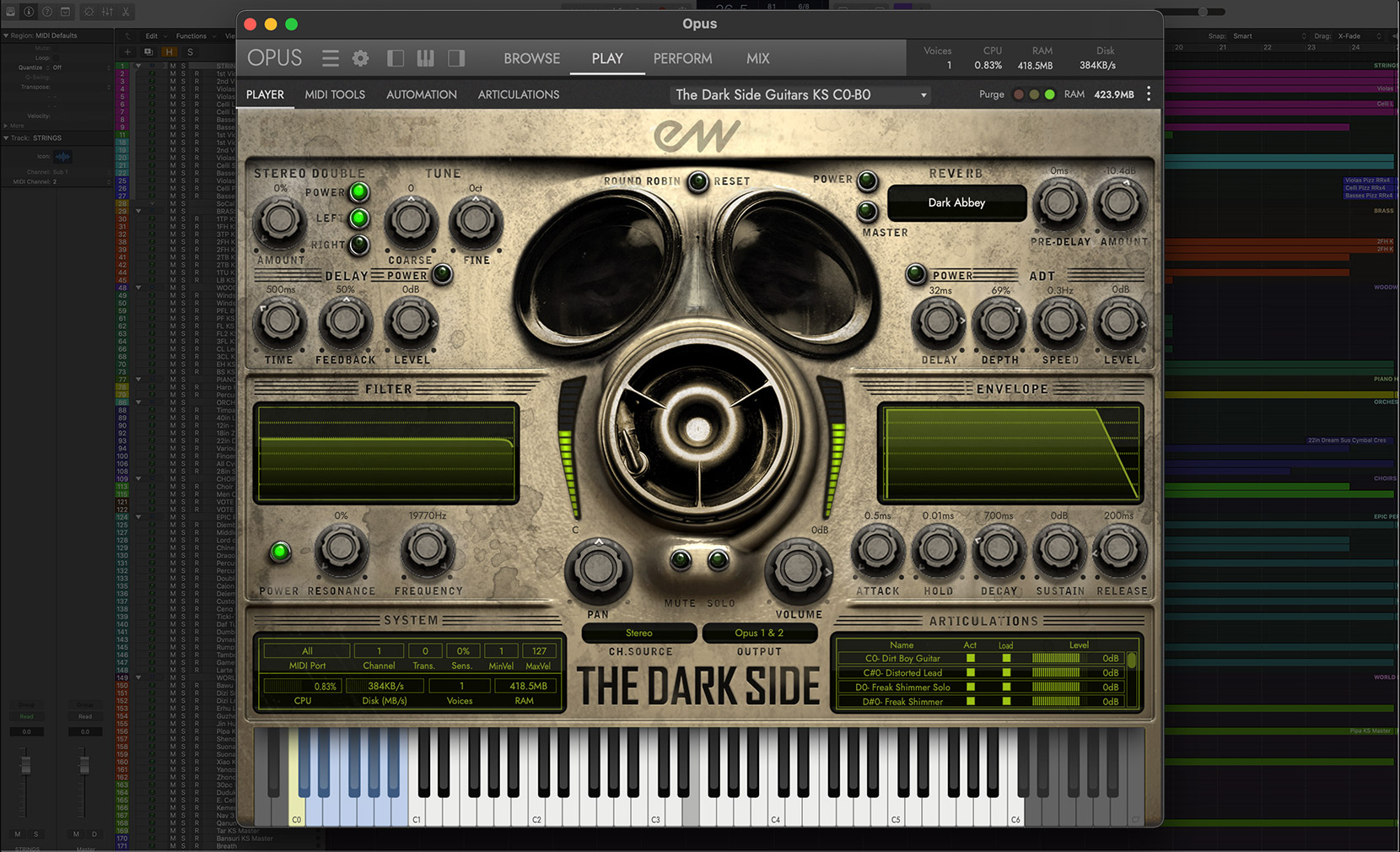Toggle the Reverb Master LED
Image resolution: width=1400 pixels, height=852 pixels.
click(x=866, y=211)
